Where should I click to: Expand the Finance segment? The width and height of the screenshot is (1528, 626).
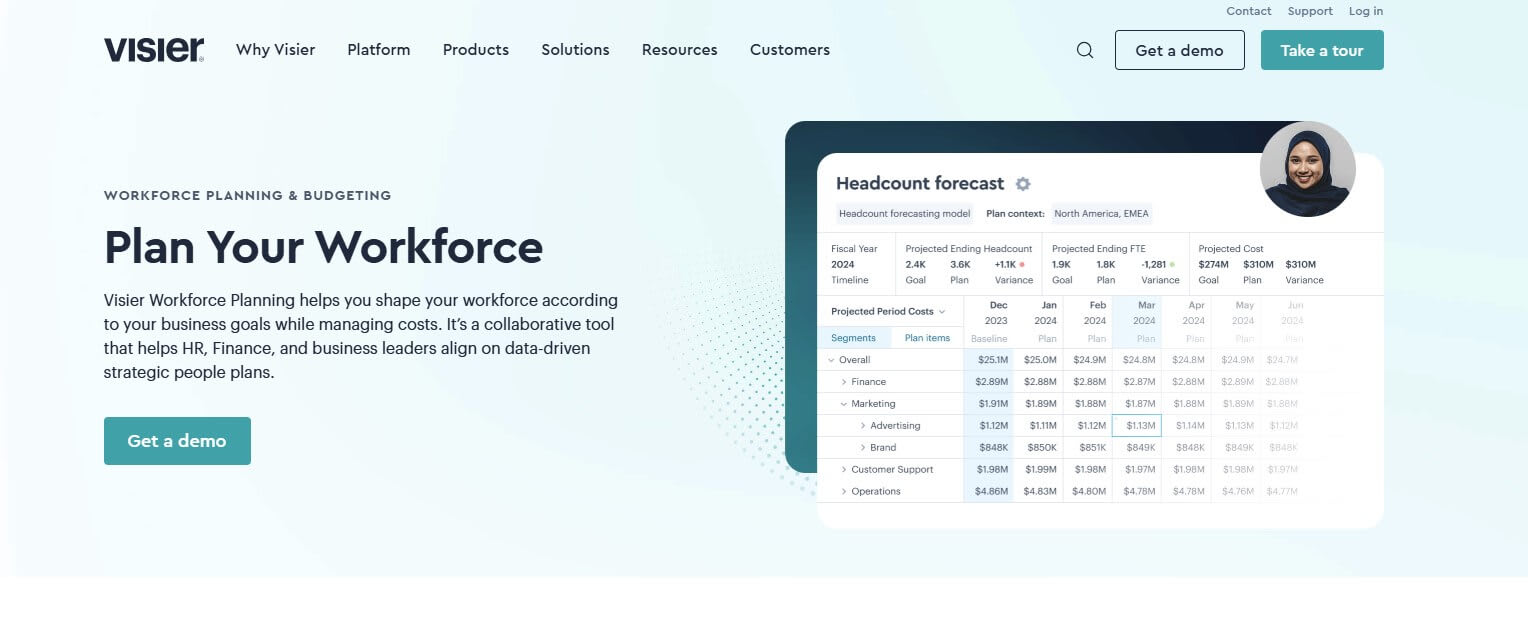[x=843, y=382]
